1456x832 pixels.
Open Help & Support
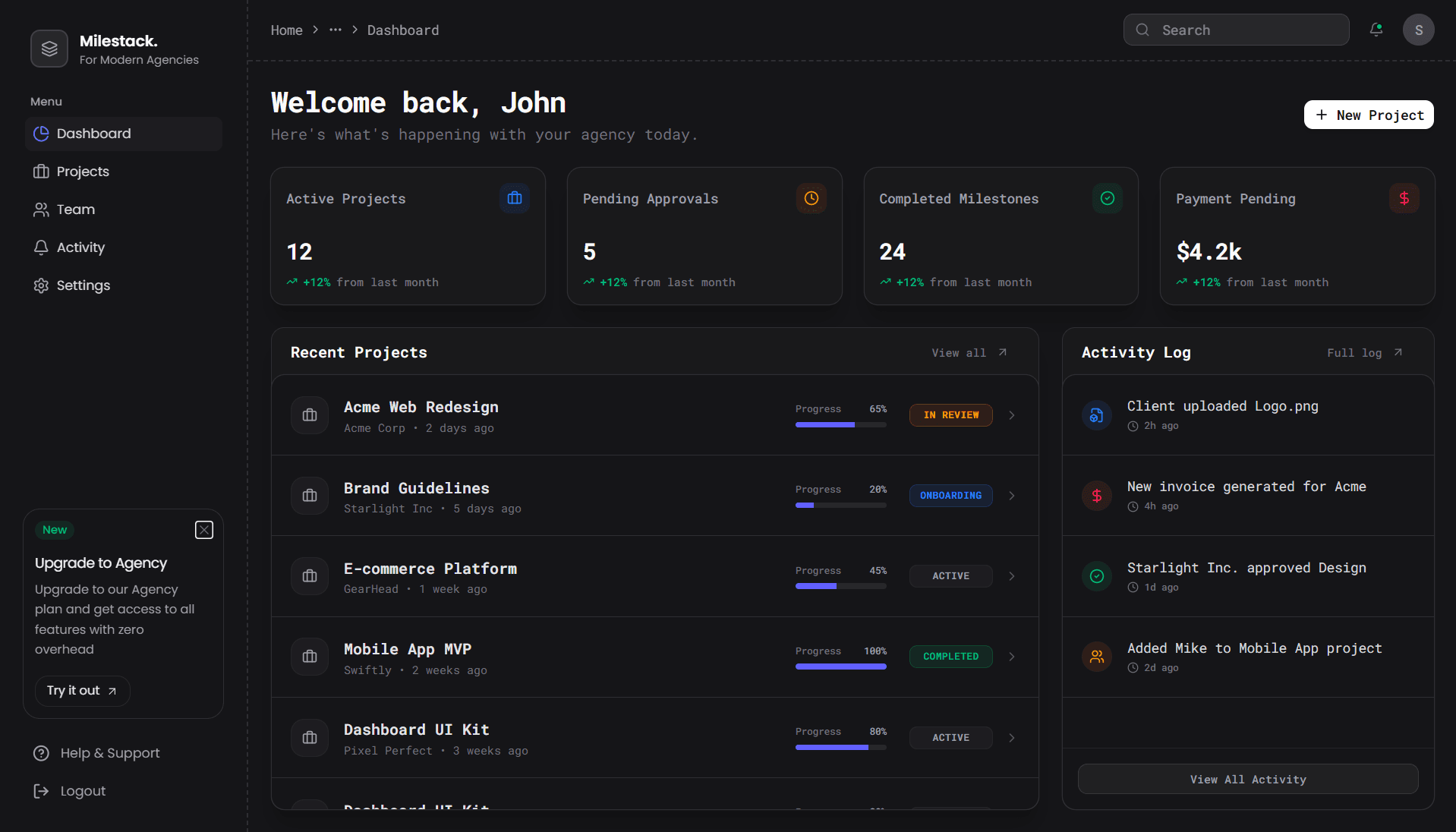pos(96,753)
